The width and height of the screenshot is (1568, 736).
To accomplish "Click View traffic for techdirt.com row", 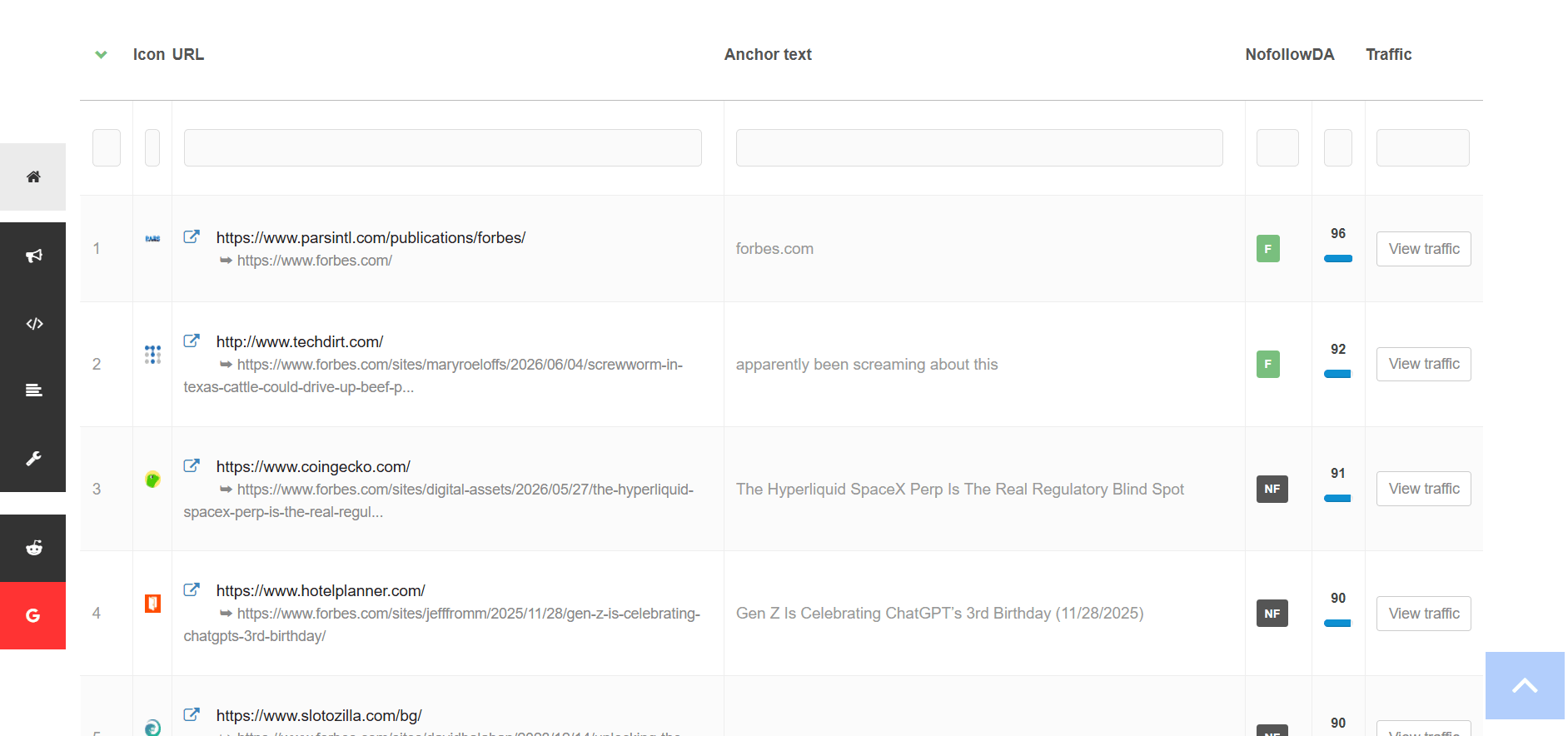I will (1424, 364).
